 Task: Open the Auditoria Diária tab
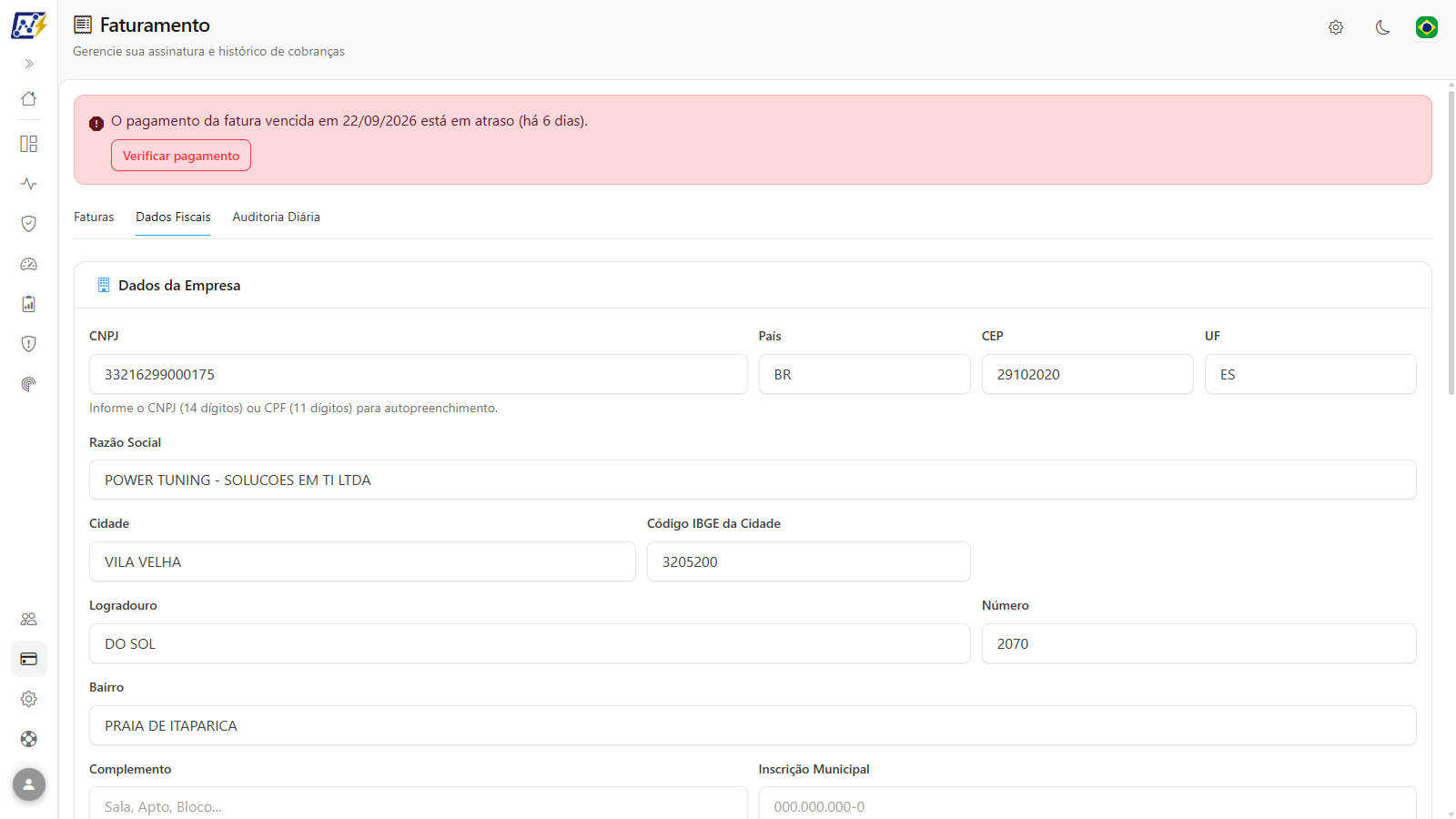click(x=276, y=217)
